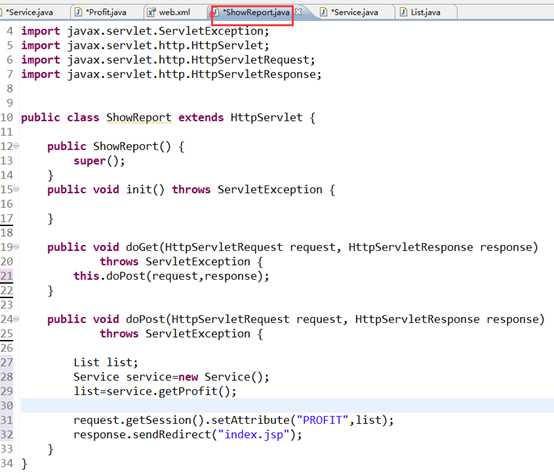Click the "index.jsp" string literal
Screen dimensions: 554x473
click(x=254, y=434)
